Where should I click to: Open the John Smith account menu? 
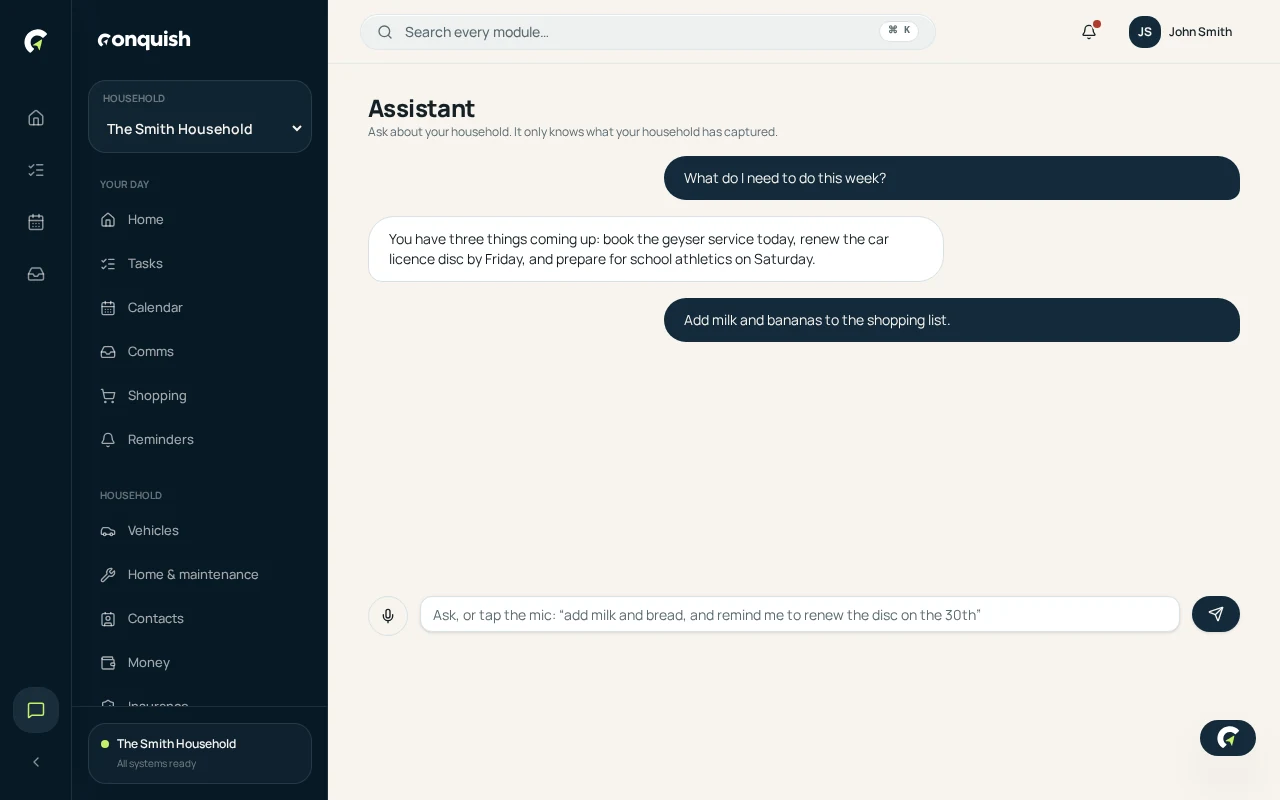pos(1181,32)
